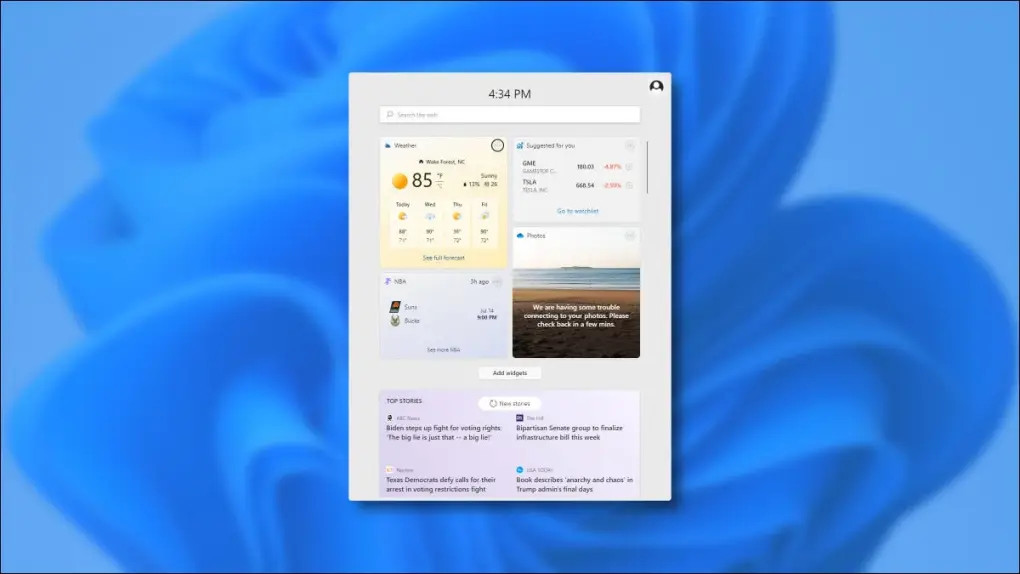Open Biden steps up fight for voting rights story
Image resolution: width=1020 pixels, height=574 pixels.
(444, 433)
